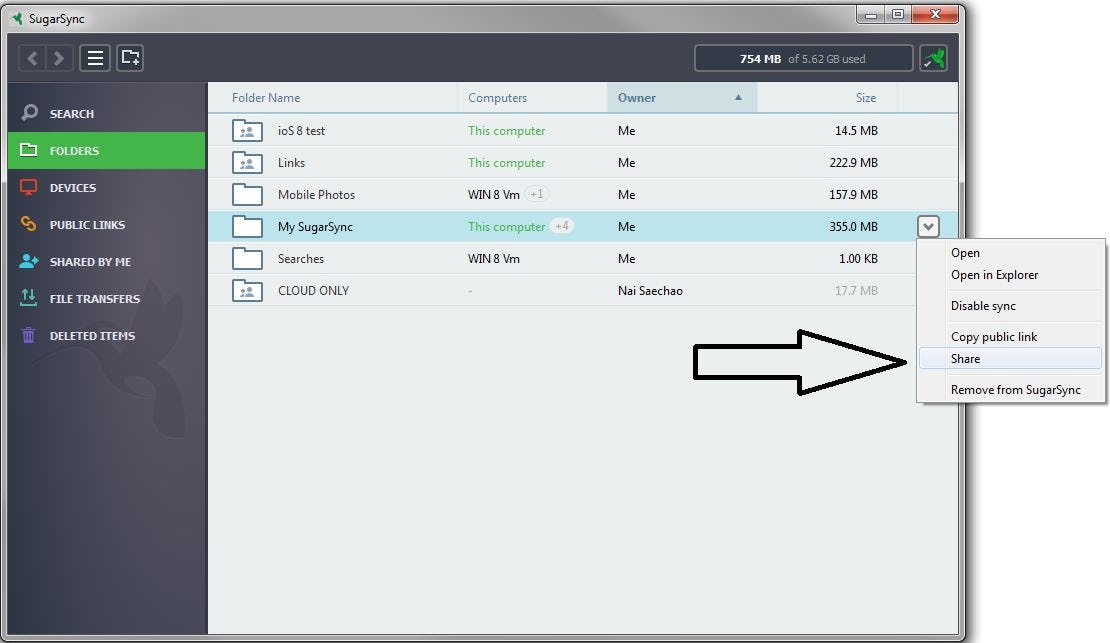Click the hummingbird sync status icon
Image resolution: width=1110 pixels, height=643 pixels.
point(934,58)
